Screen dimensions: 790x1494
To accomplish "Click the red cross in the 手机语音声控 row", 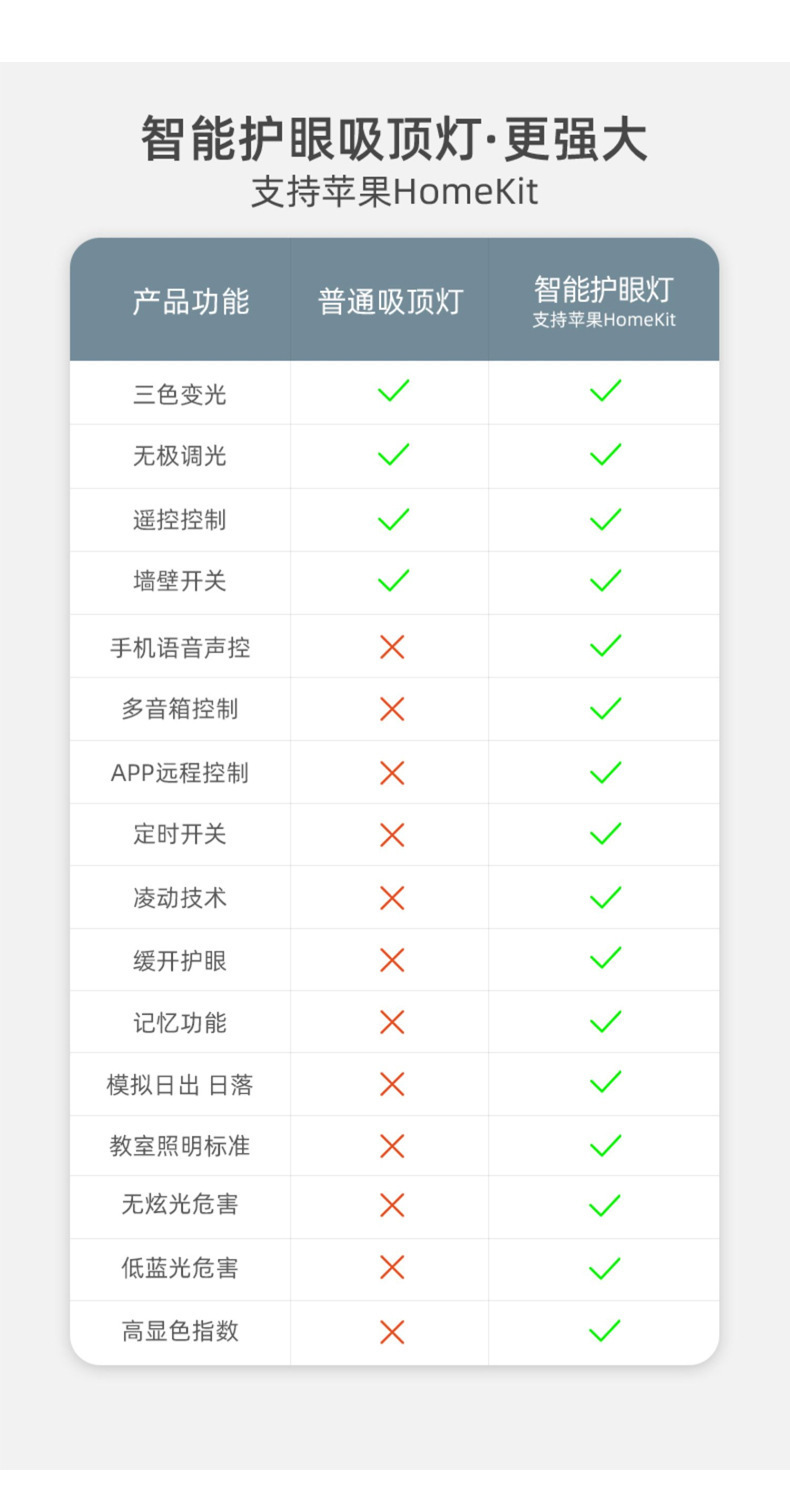I will pos(392,647).
